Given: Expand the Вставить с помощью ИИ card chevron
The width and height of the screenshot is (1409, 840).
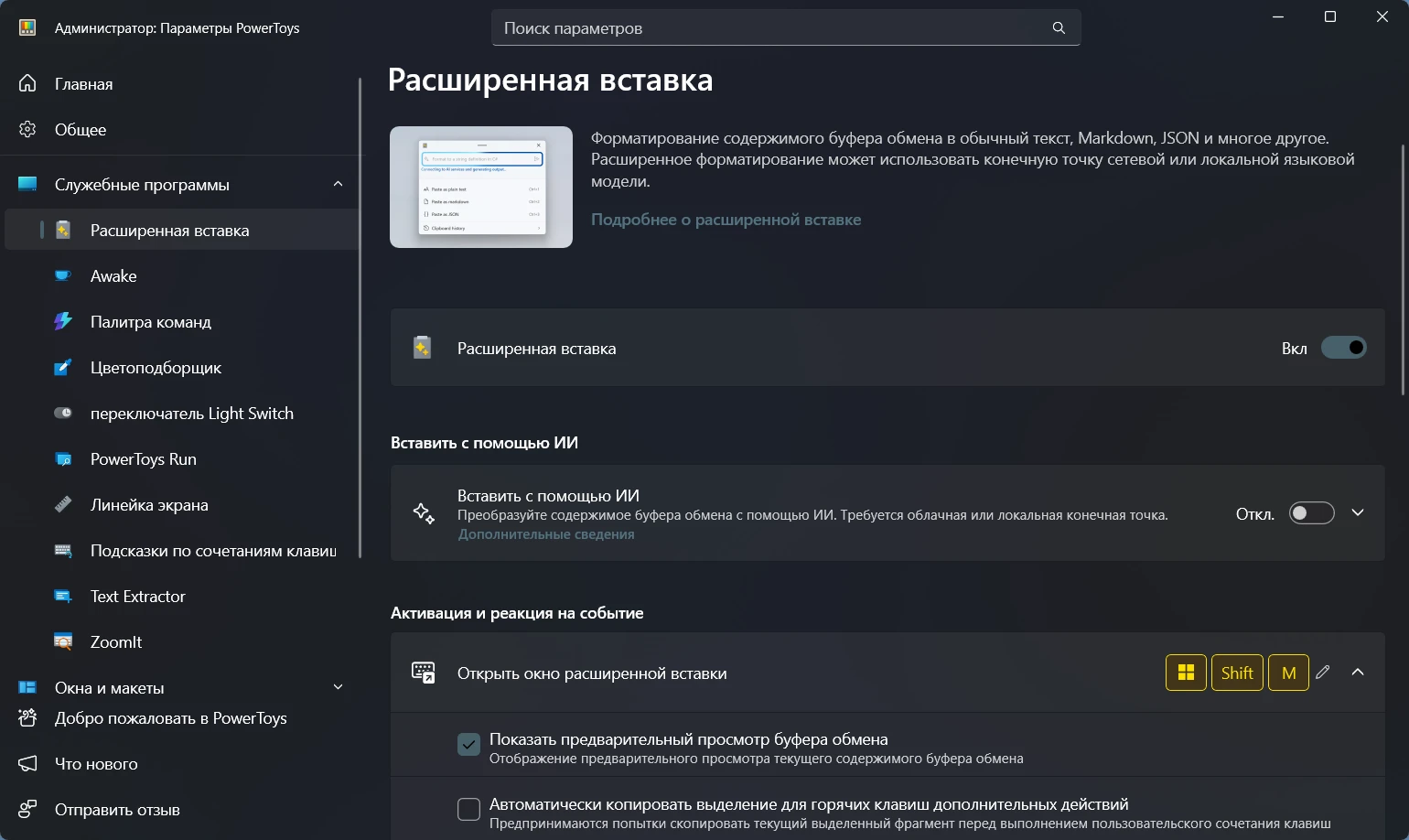Looking at the screenshot, I should click(1358, 513).
